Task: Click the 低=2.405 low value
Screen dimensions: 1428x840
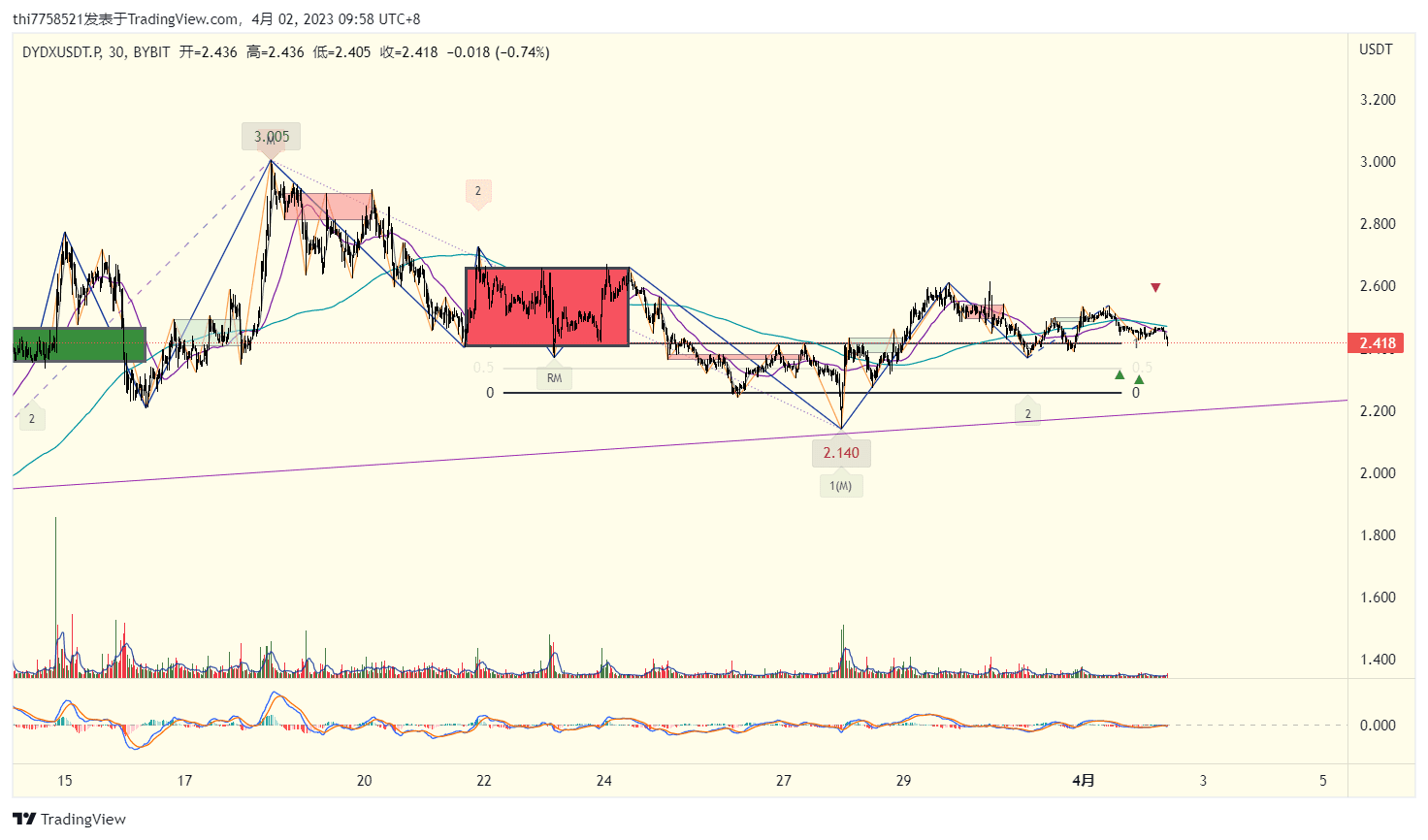Action: point(341,52)
